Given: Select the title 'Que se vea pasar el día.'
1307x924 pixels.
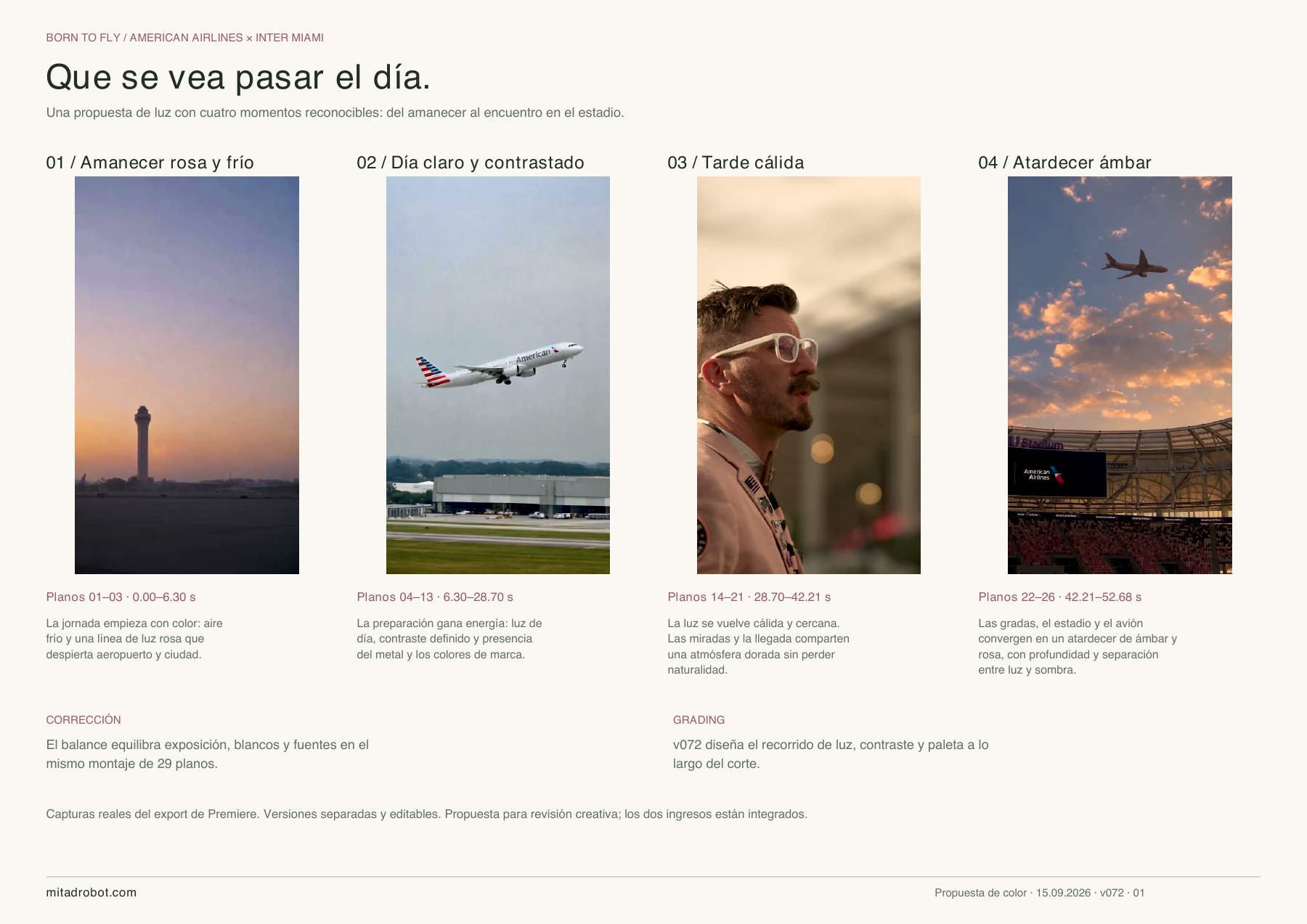Looking at the screenshot, I should click(x=238, y=78).
